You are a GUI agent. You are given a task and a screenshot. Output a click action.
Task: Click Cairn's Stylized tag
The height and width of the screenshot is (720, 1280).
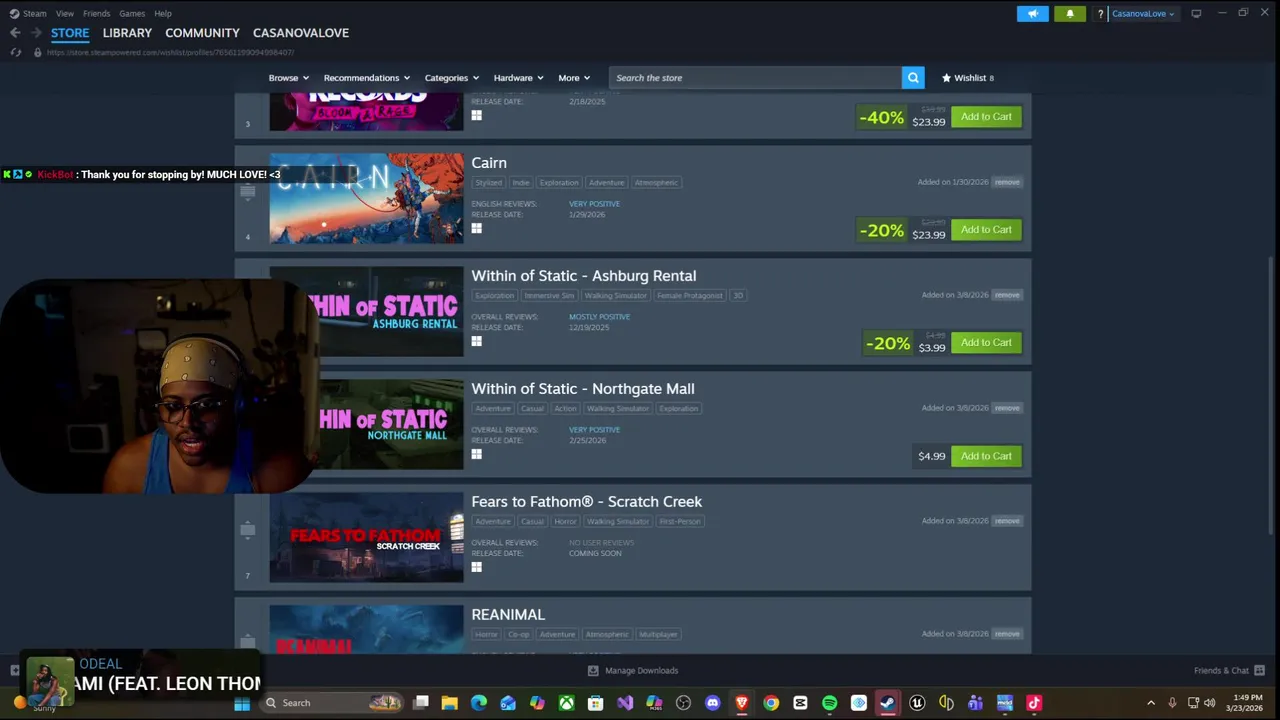click(488, 183)
